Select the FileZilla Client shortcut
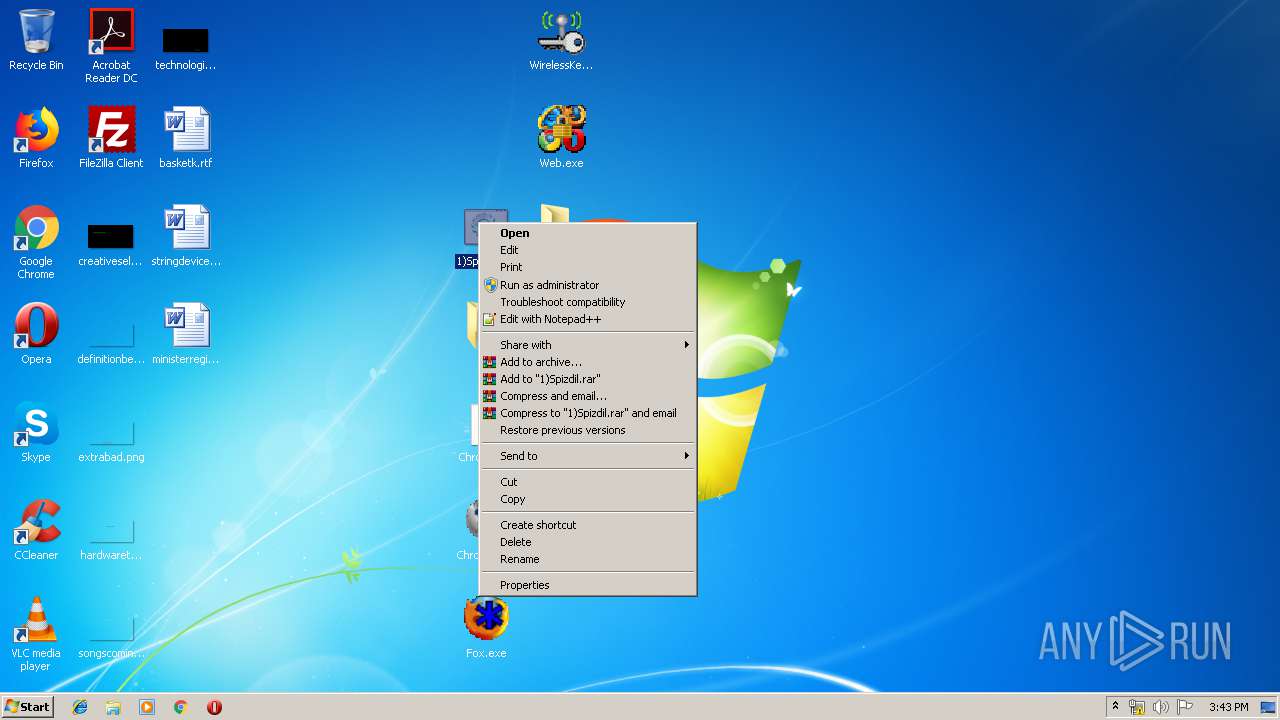Screen dimensions: 1280x720 111,138
